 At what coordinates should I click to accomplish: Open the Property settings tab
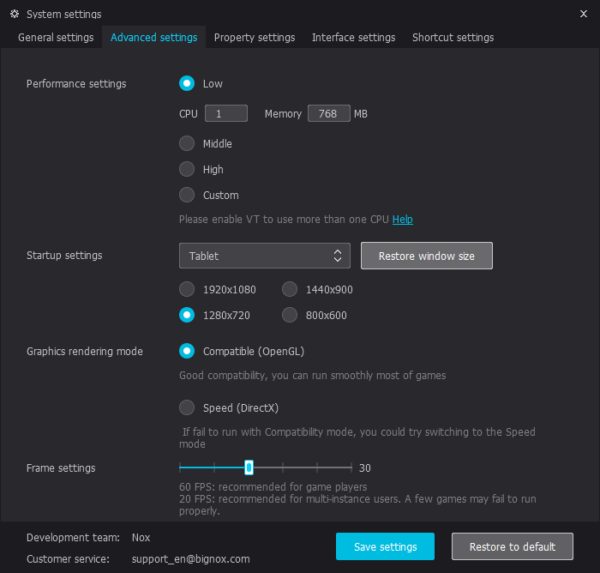254,37
